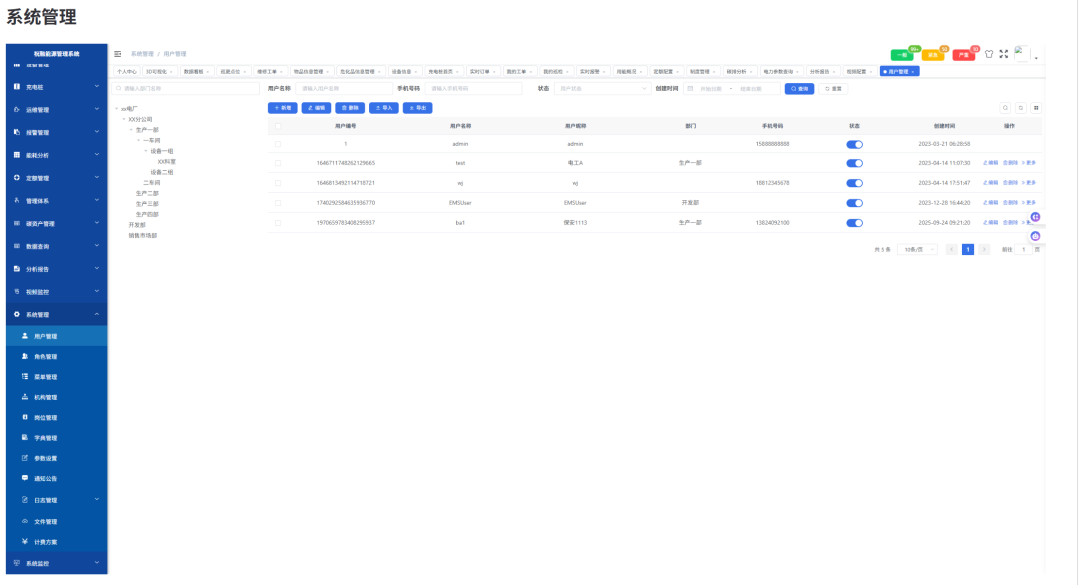This screenshot has width=1080, height=585.
Task: Click the department name search field
Action: tap(186, 89)
